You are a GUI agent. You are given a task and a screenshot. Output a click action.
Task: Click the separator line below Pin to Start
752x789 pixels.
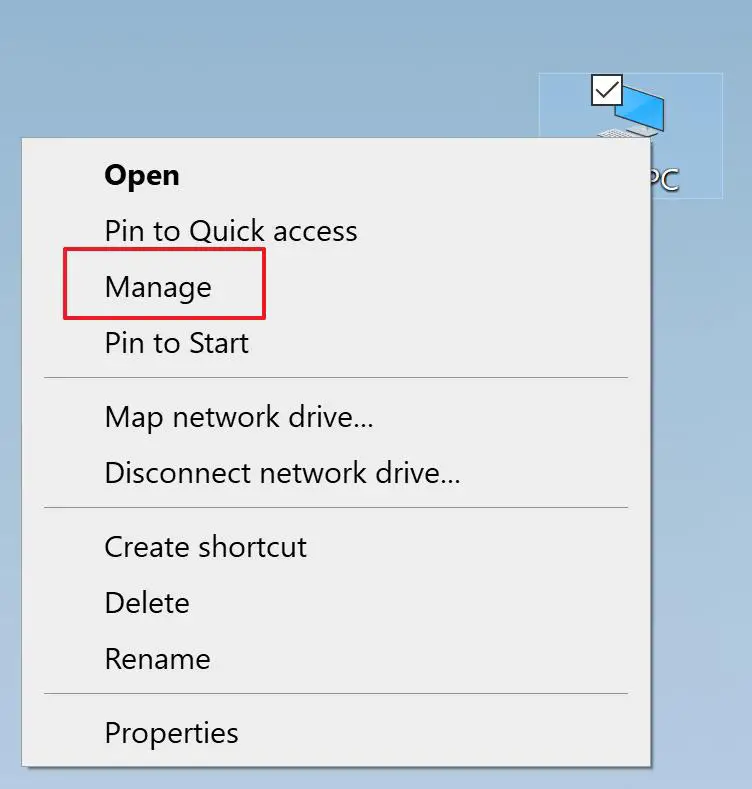(x=336, y=378)
